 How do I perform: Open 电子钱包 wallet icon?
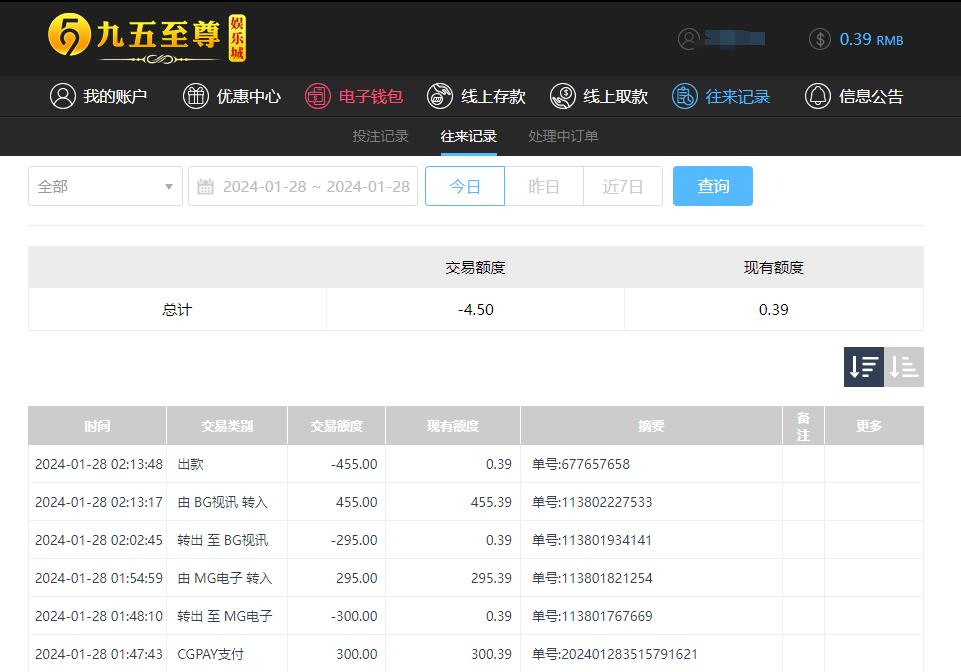(317, 96)
